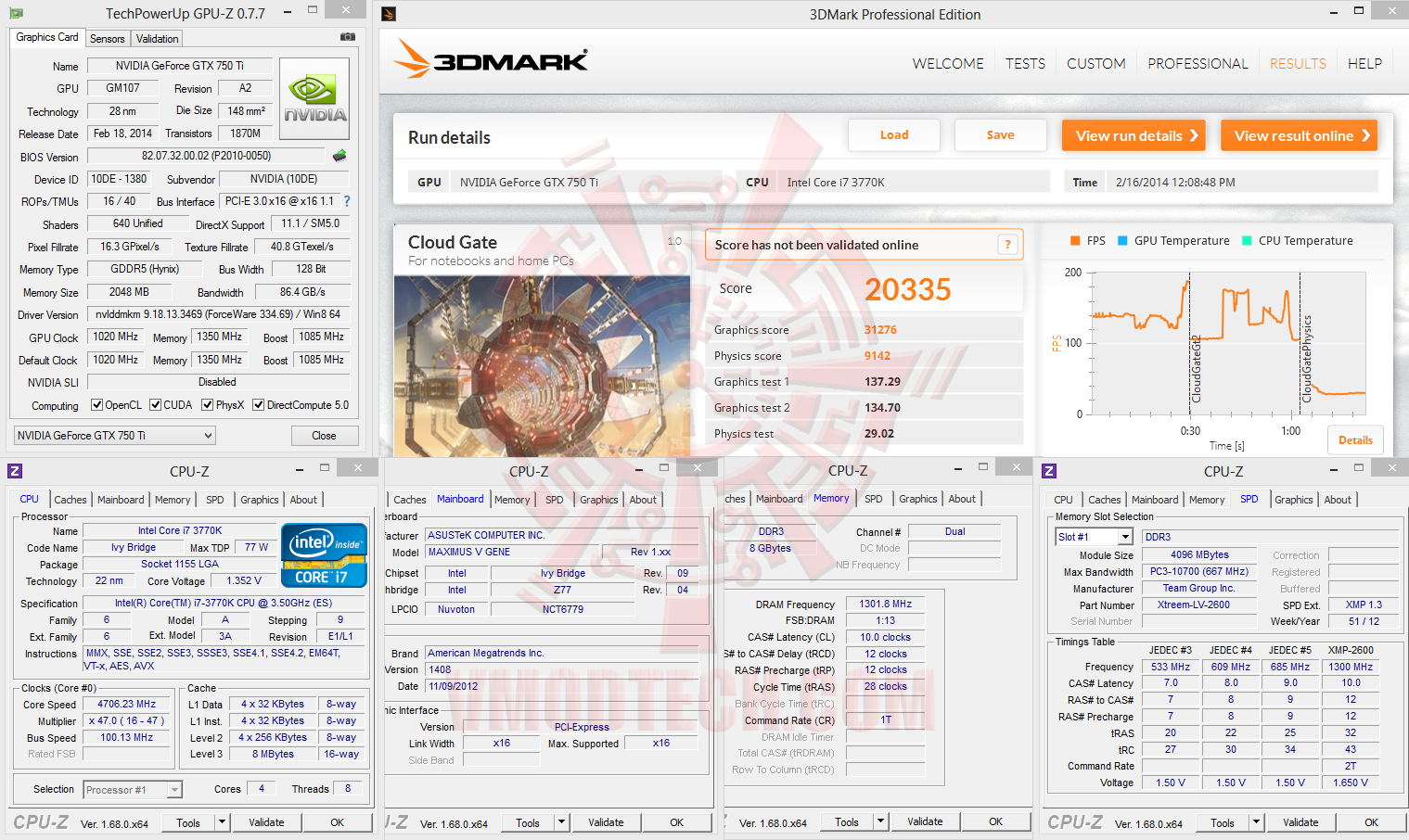Click the GPU-Z screenshot camera icon

(x=348, y=37)
